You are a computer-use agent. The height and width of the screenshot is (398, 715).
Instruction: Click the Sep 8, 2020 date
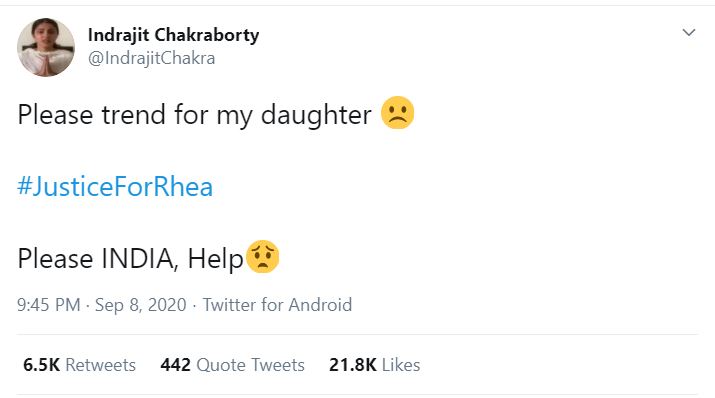click(140, 305)
